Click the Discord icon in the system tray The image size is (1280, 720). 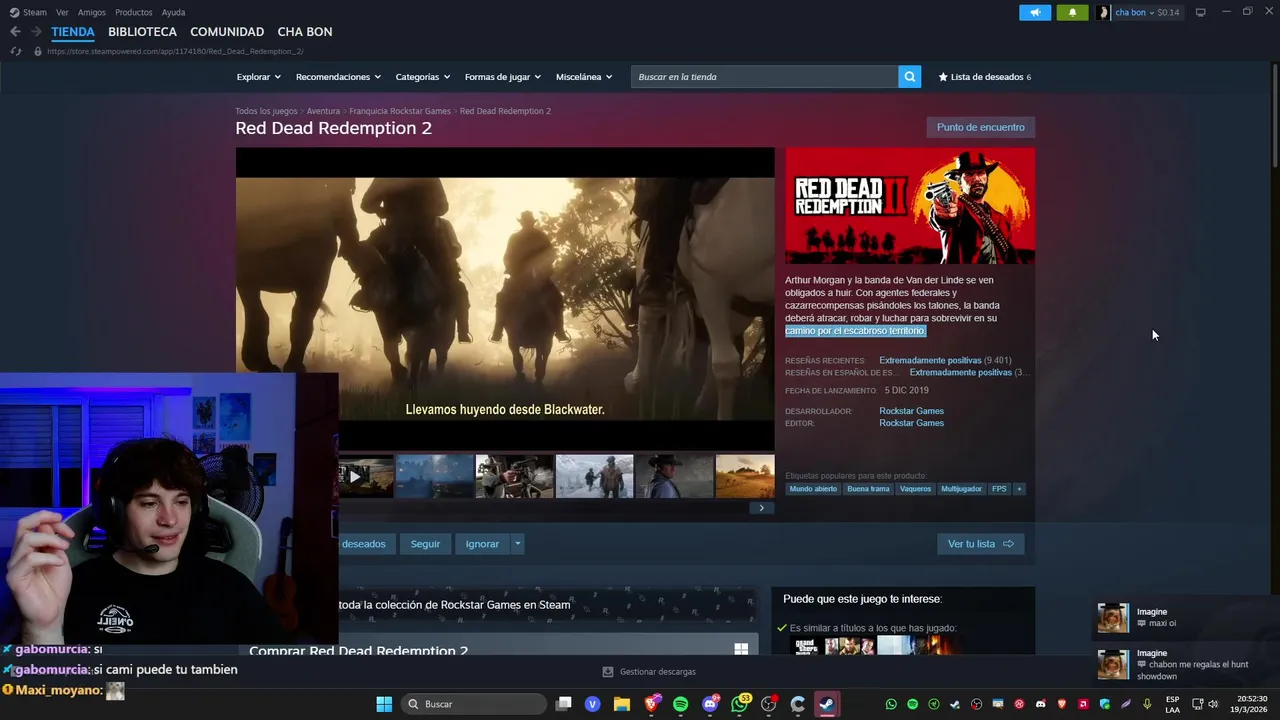1041,704
